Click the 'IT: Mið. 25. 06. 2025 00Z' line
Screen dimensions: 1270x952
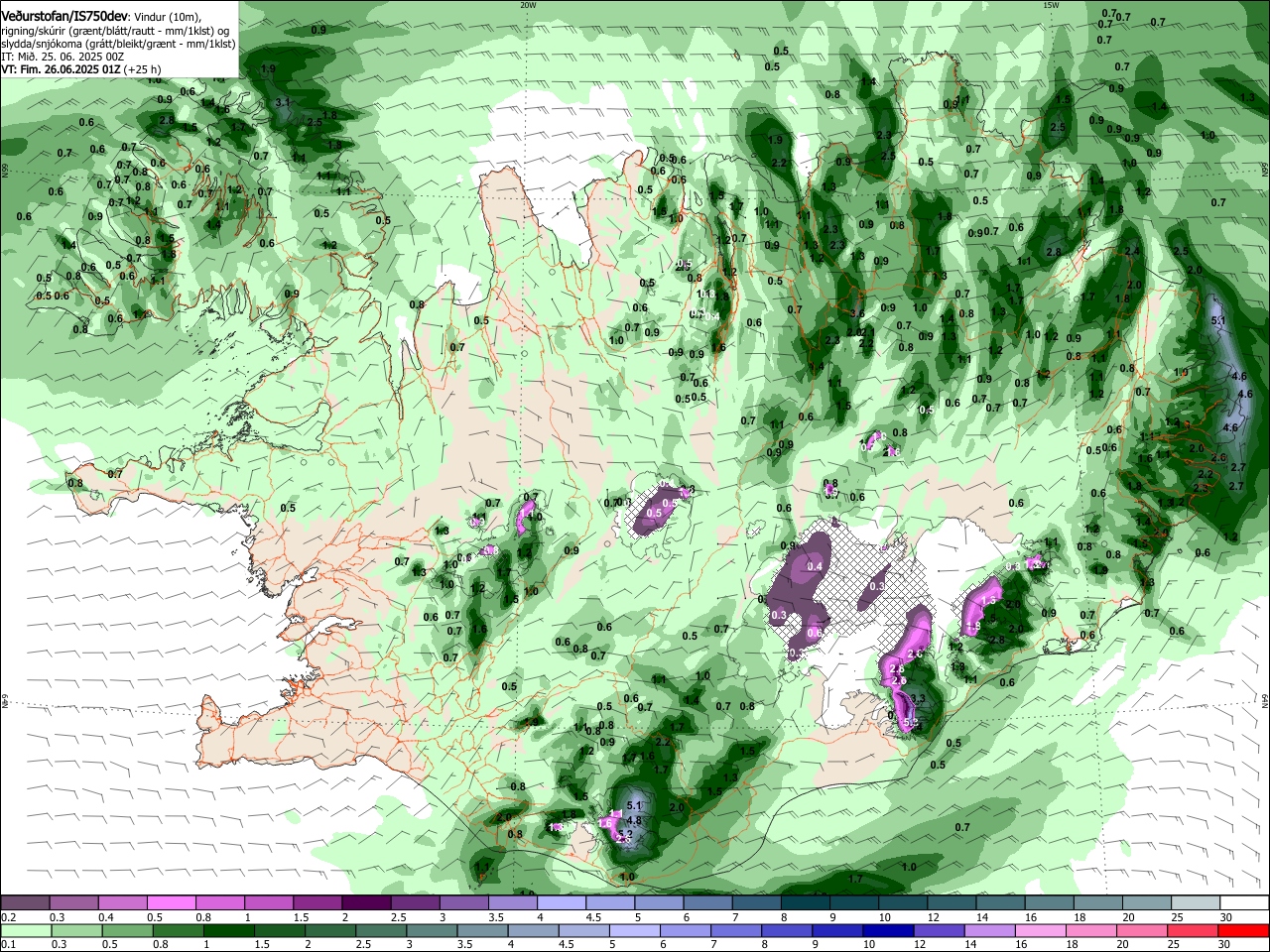point(62,57)
